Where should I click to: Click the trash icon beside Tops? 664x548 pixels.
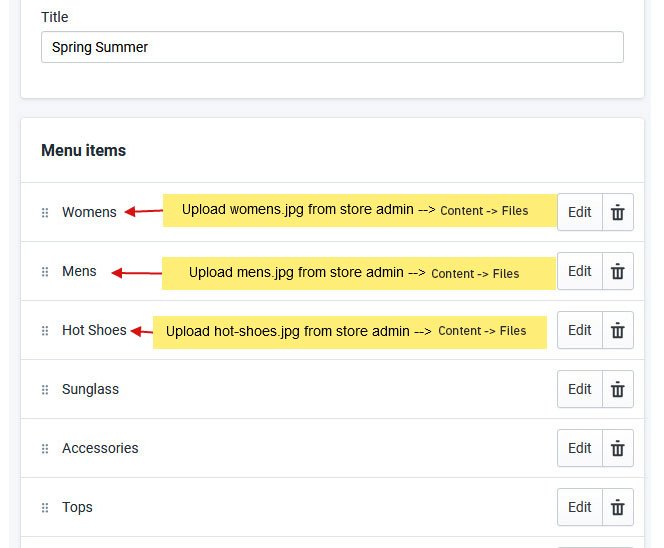click(618, 507)
